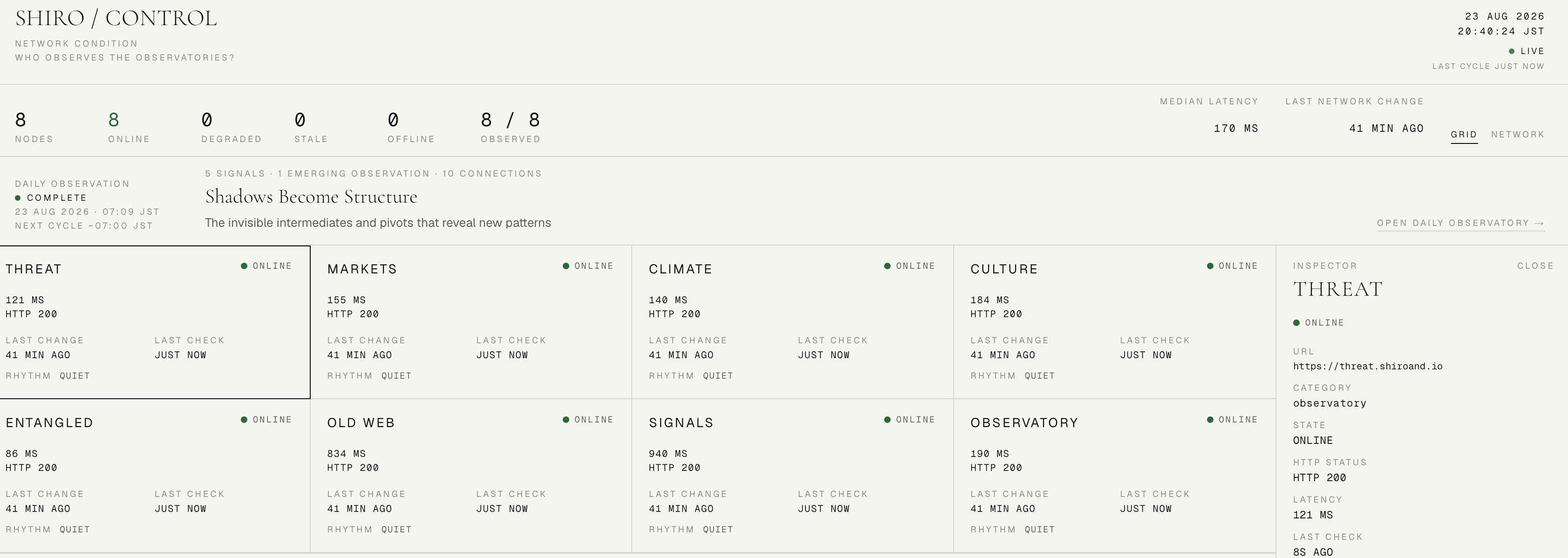Click the ONLINE indicator on Markets card
1568x558 pixels.
[588, 266]
